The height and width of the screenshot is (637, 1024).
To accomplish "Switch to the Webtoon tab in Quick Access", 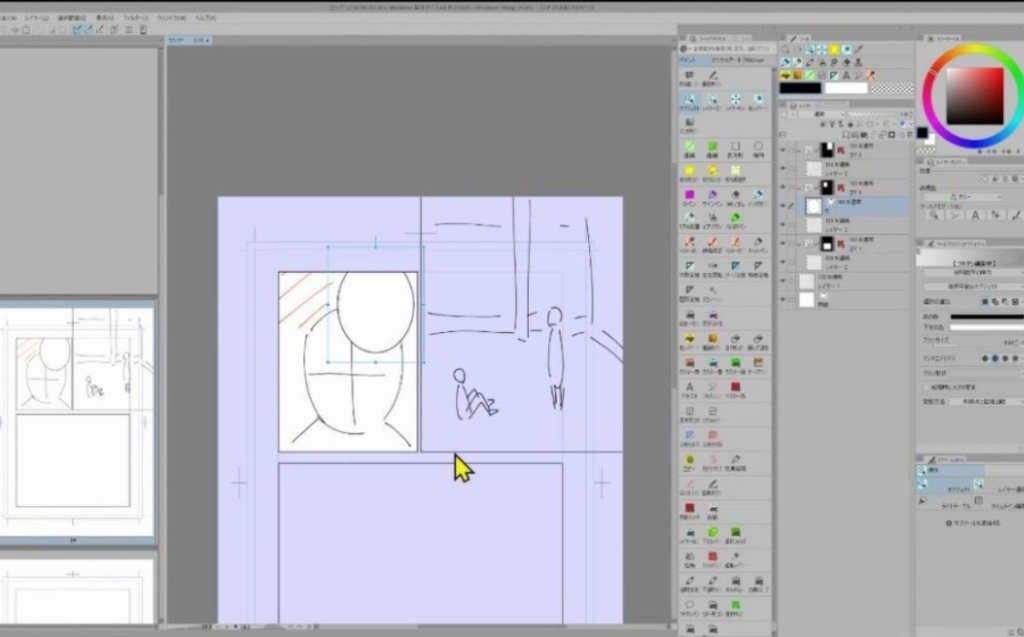I will (x=754, y=60).
